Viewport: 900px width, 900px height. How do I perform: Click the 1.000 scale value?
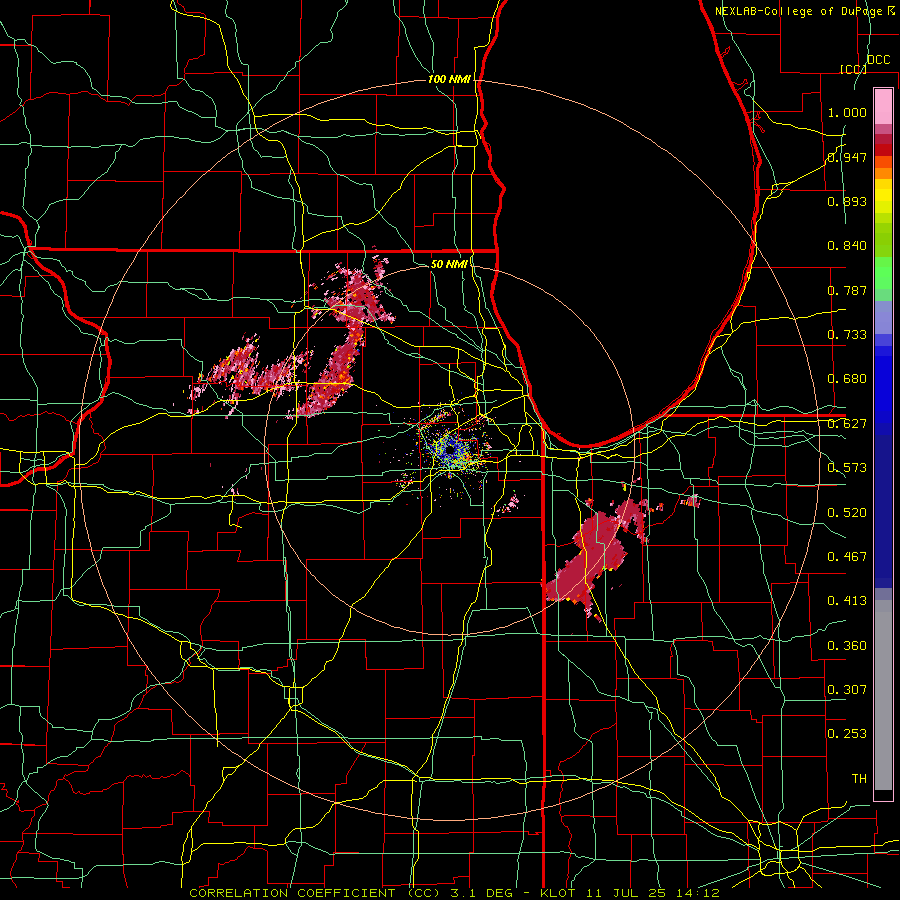click(847, 112)
